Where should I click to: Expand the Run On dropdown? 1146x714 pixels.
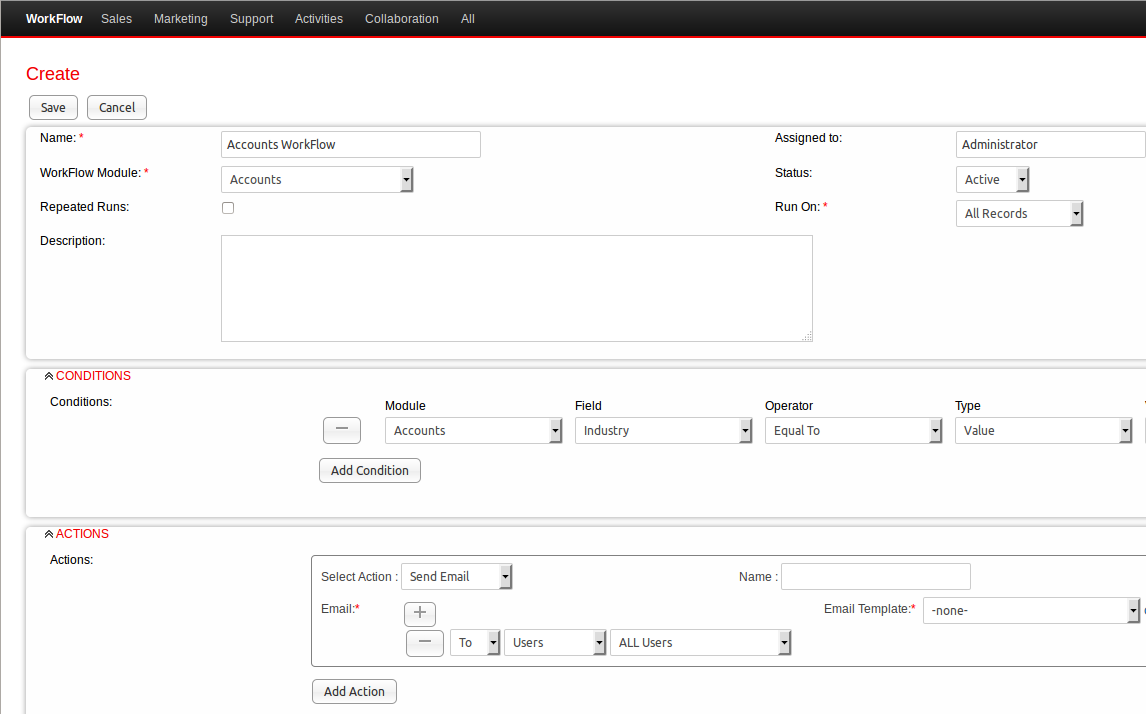click(x=1019, y=214)
